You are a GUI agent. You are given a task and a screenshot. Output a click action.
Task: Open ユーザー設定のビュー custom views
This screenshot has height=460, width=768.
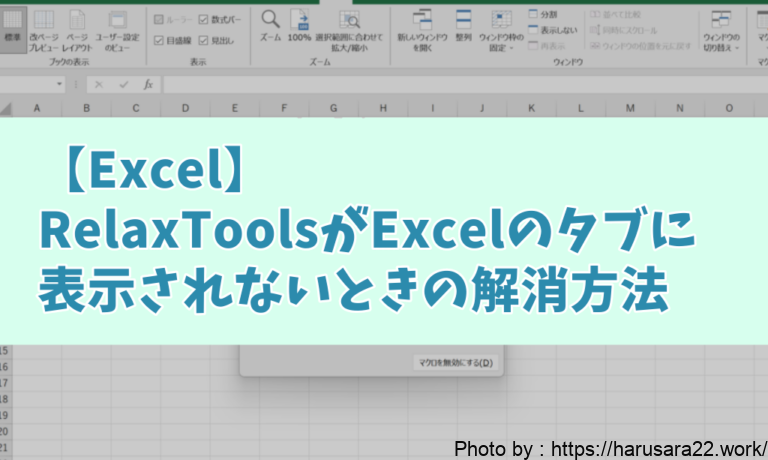tap(117, 30)
